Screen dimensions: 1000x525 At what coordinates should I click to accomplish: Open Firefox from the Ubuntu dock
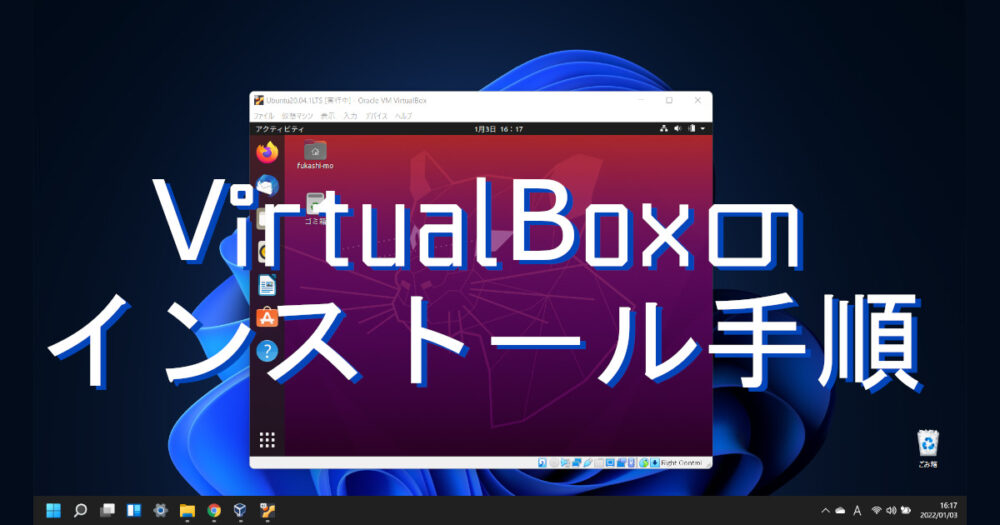click(267, 152)
